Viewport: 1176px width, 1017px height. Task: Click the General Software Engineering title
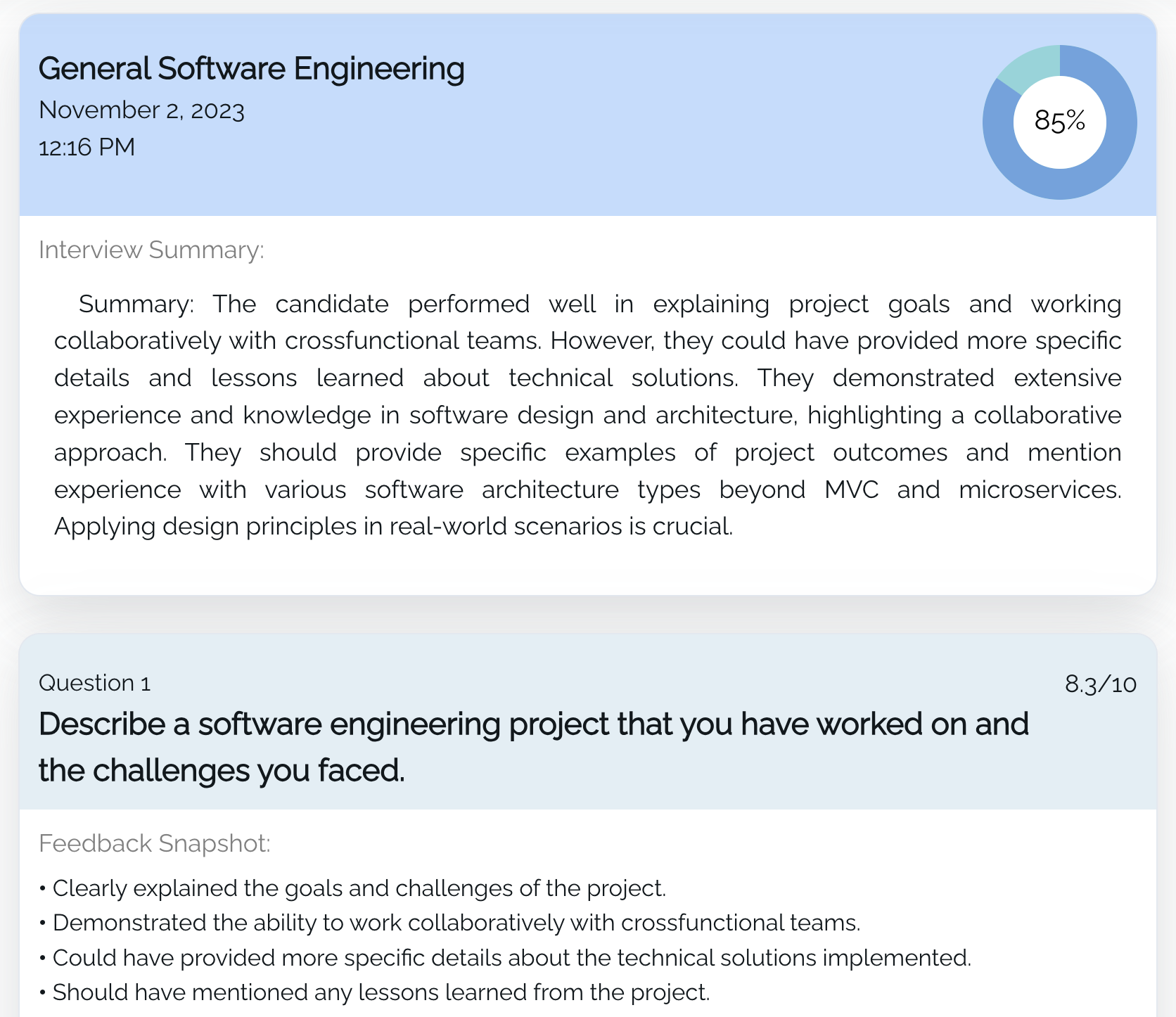click(x=251, y=69)
